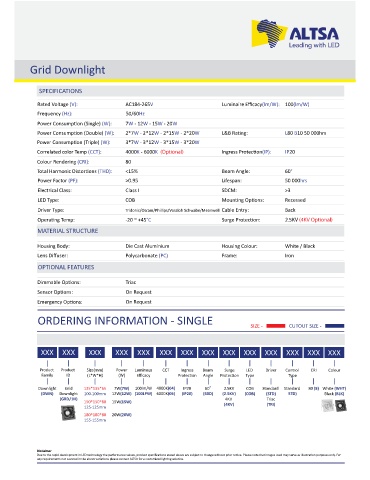Click the ALTSA Africa map logo
Screen dimensions: 370x480
click(x=269, y=33)
